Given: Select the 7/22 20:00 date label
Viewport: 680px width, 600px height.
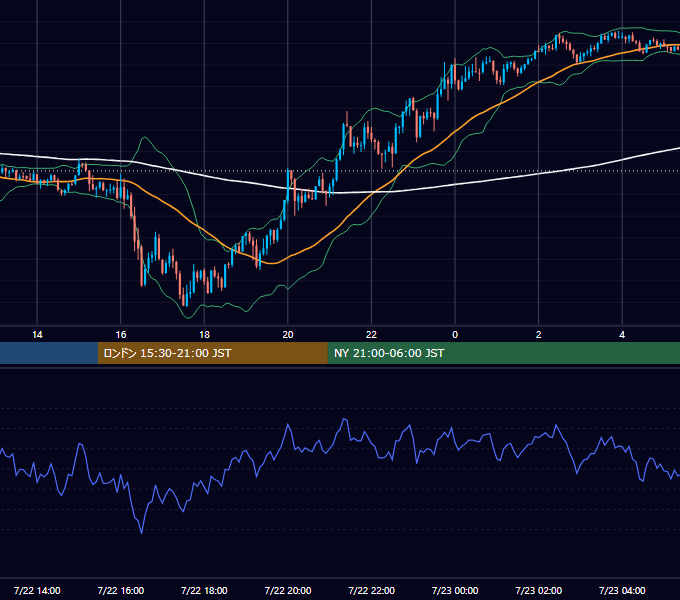Looking at the screenshot, I should point(288,590).
